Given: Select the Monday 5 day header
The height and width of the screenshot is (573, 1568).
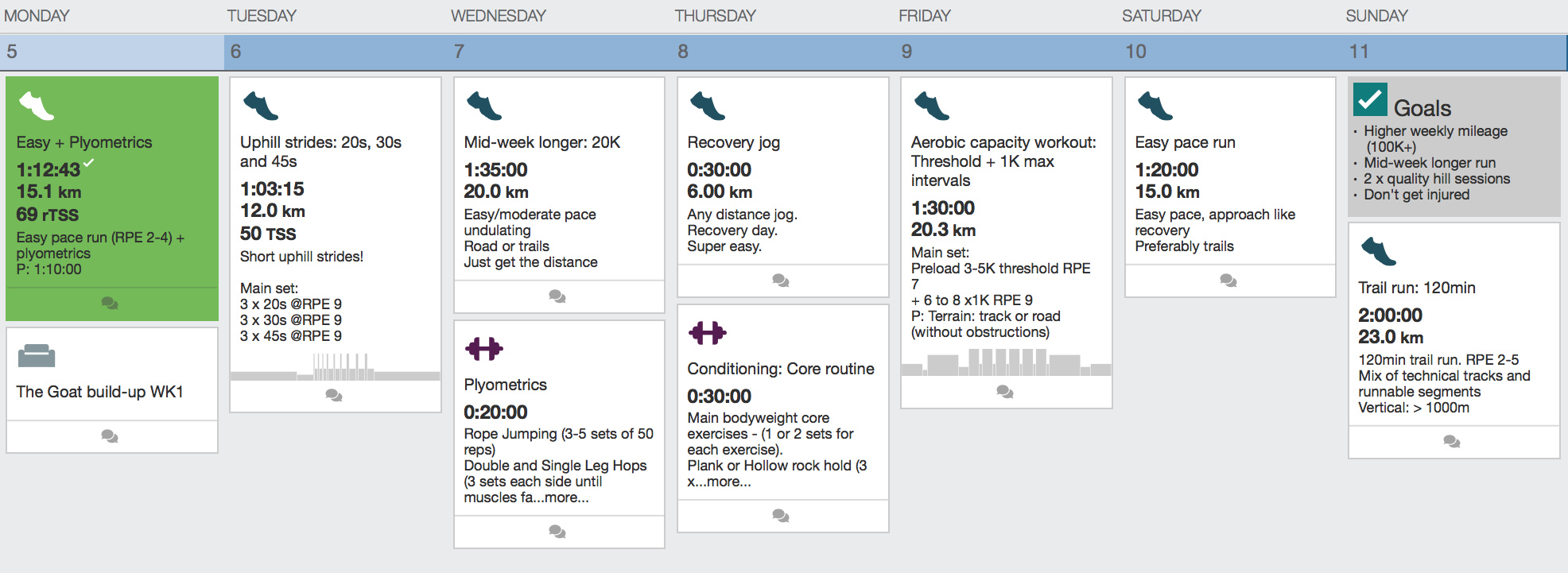Looking at the screenshot, I should point(112,52).
